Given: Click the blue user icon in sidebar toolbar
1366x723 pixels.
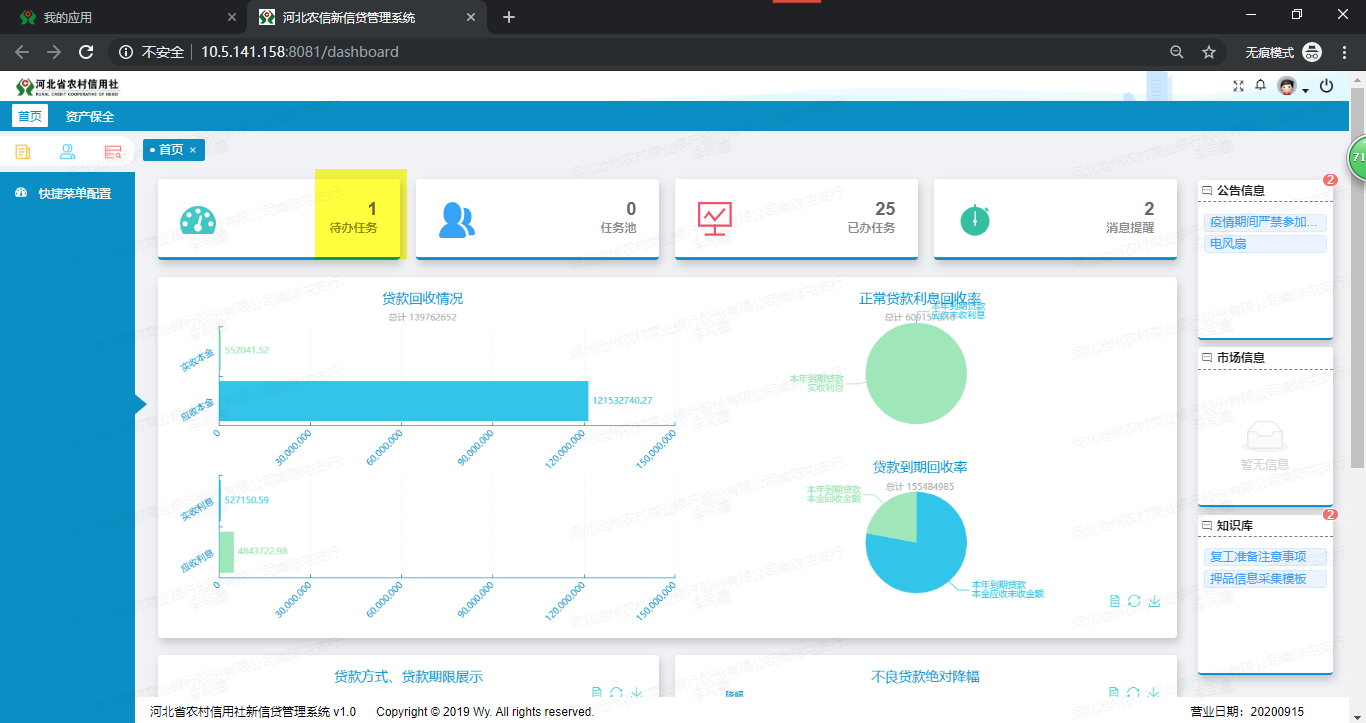Looking at the screenshot, I should point(67,152).
